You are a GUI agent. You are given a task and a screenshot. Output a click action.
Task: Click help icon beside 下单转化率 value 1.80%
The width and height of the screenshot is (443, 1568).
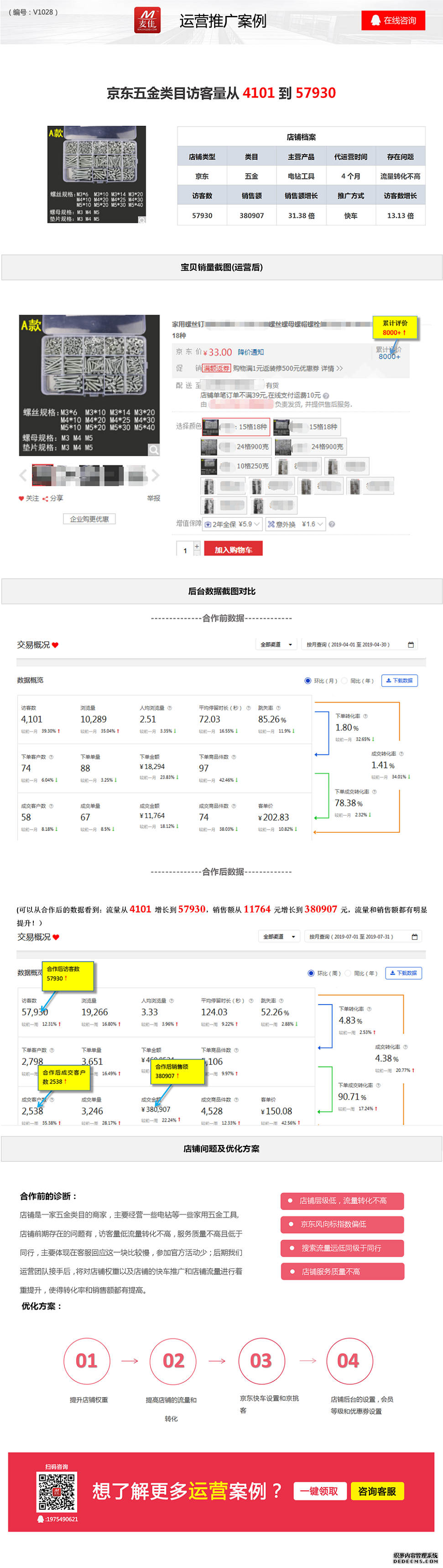(x=365, y=716)
